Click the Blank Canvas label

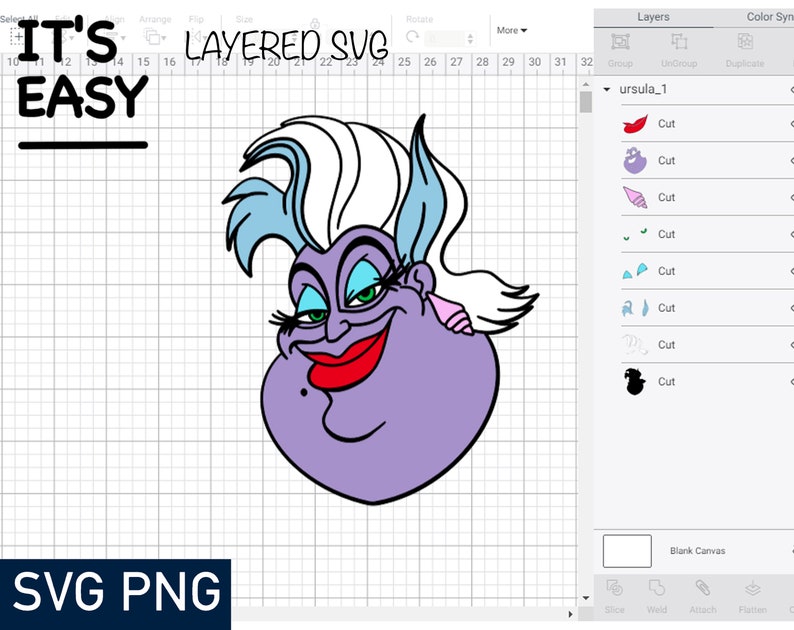tap(697, 550)
